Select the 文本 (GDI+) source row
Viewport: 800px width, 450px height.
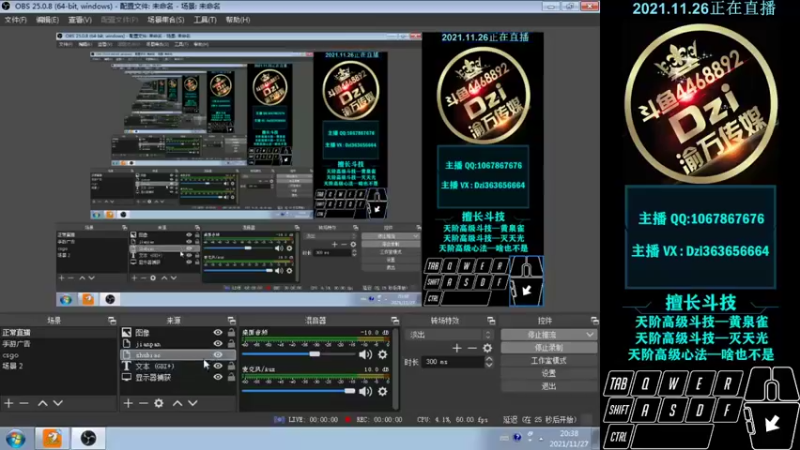click(178, 366)
